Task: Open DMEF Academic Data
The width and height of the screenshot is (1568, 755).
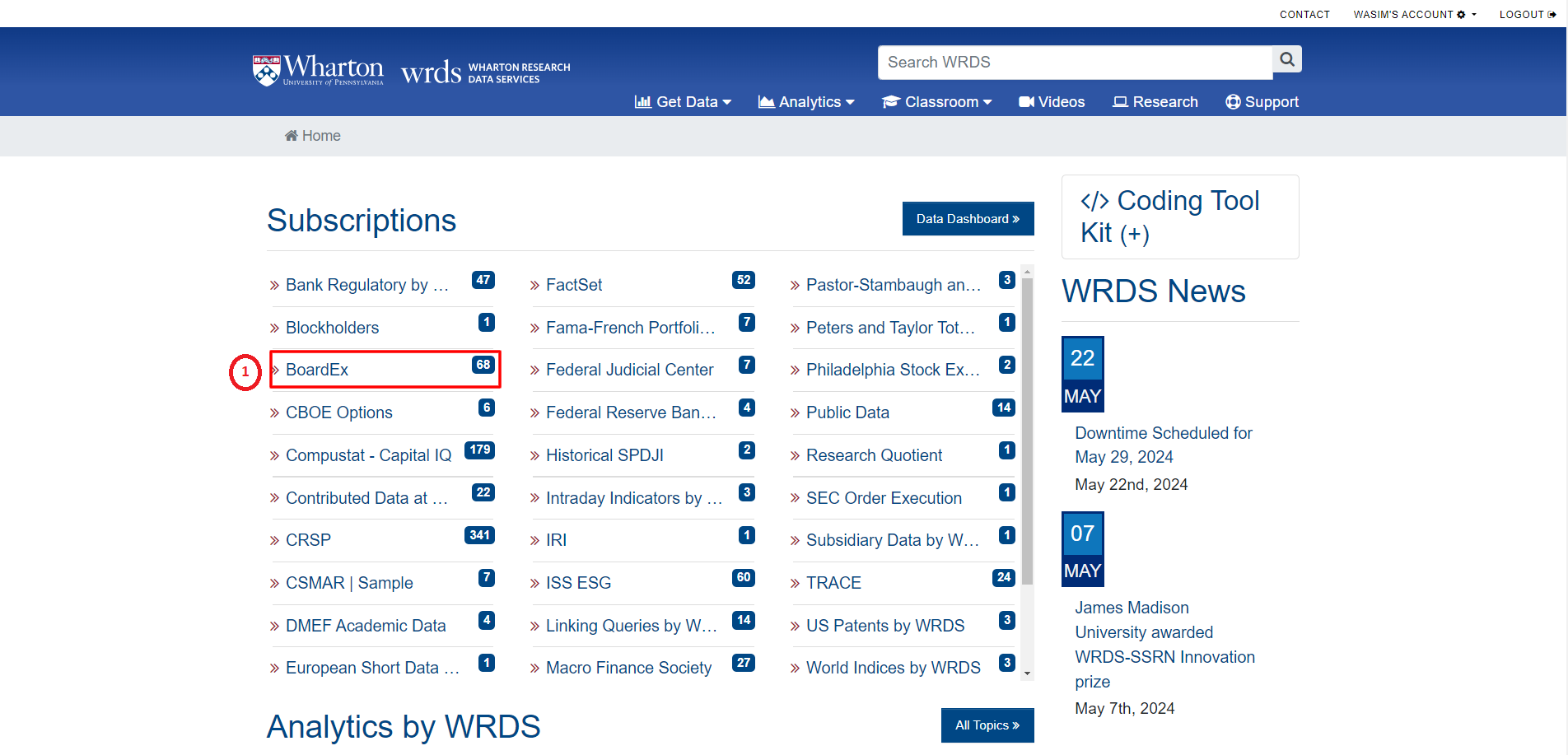Action: coord(366,626)
